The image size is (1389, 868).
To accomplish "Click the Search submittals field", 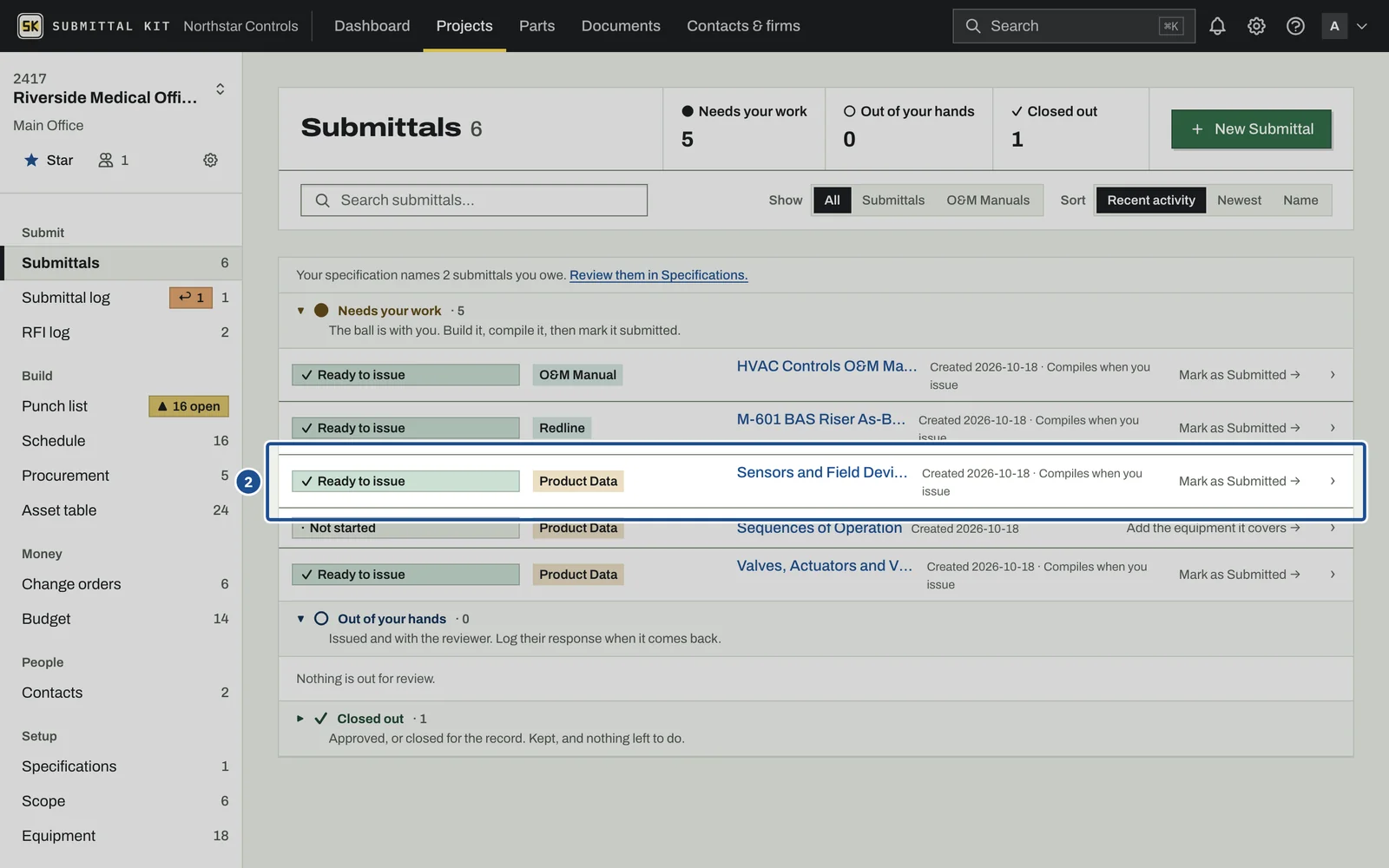I will click(474, 201).
